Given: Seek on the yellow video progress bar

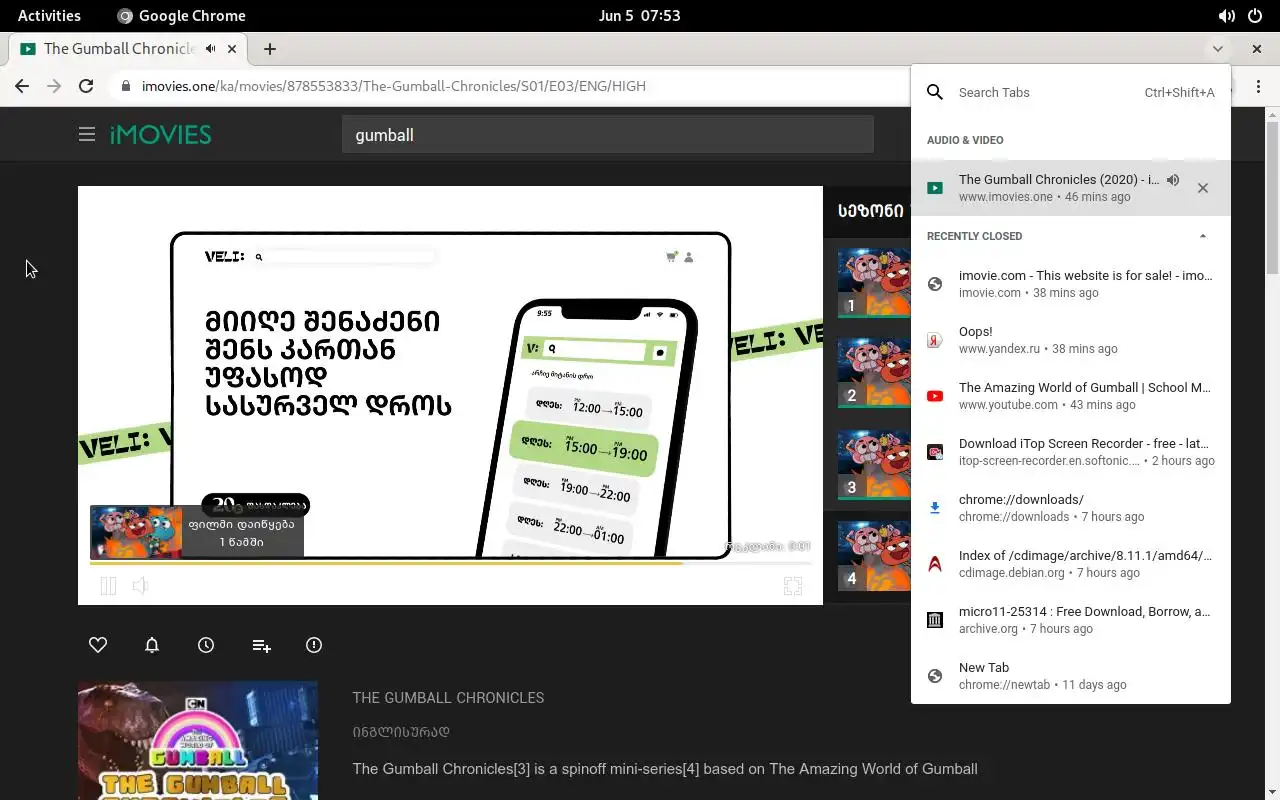Looking at the screenshot, I should pyautogui.click(x=450, y=564).
